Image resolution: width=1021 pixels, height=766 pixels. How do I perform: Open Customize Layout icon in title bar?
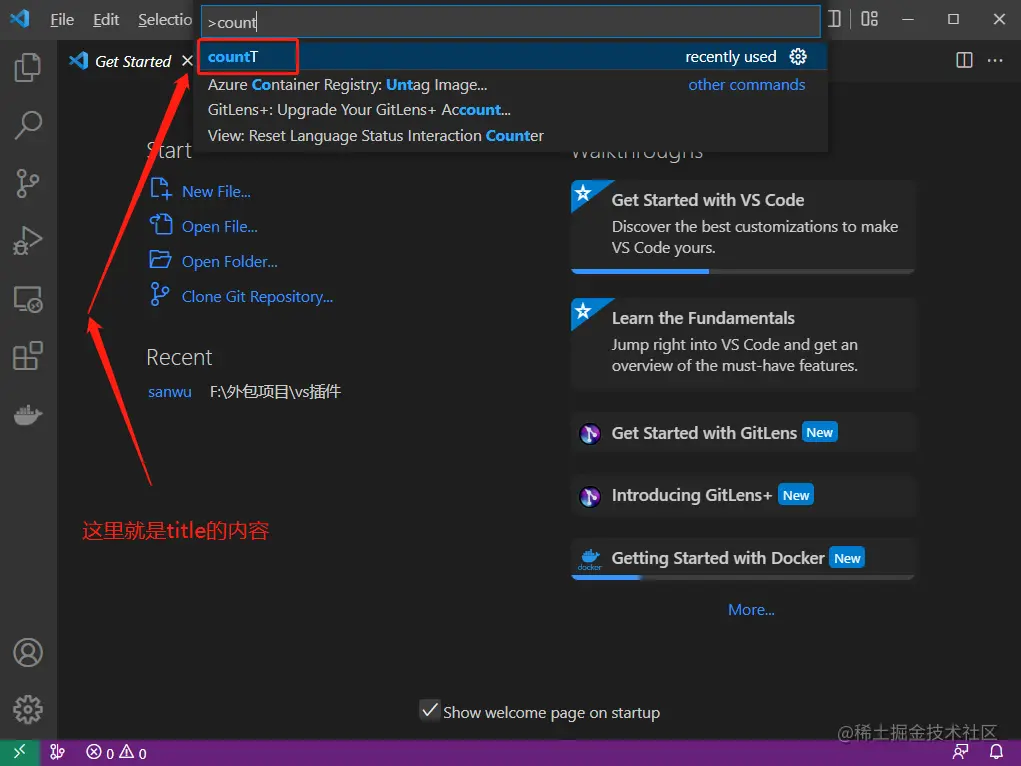tap(869, 19)
